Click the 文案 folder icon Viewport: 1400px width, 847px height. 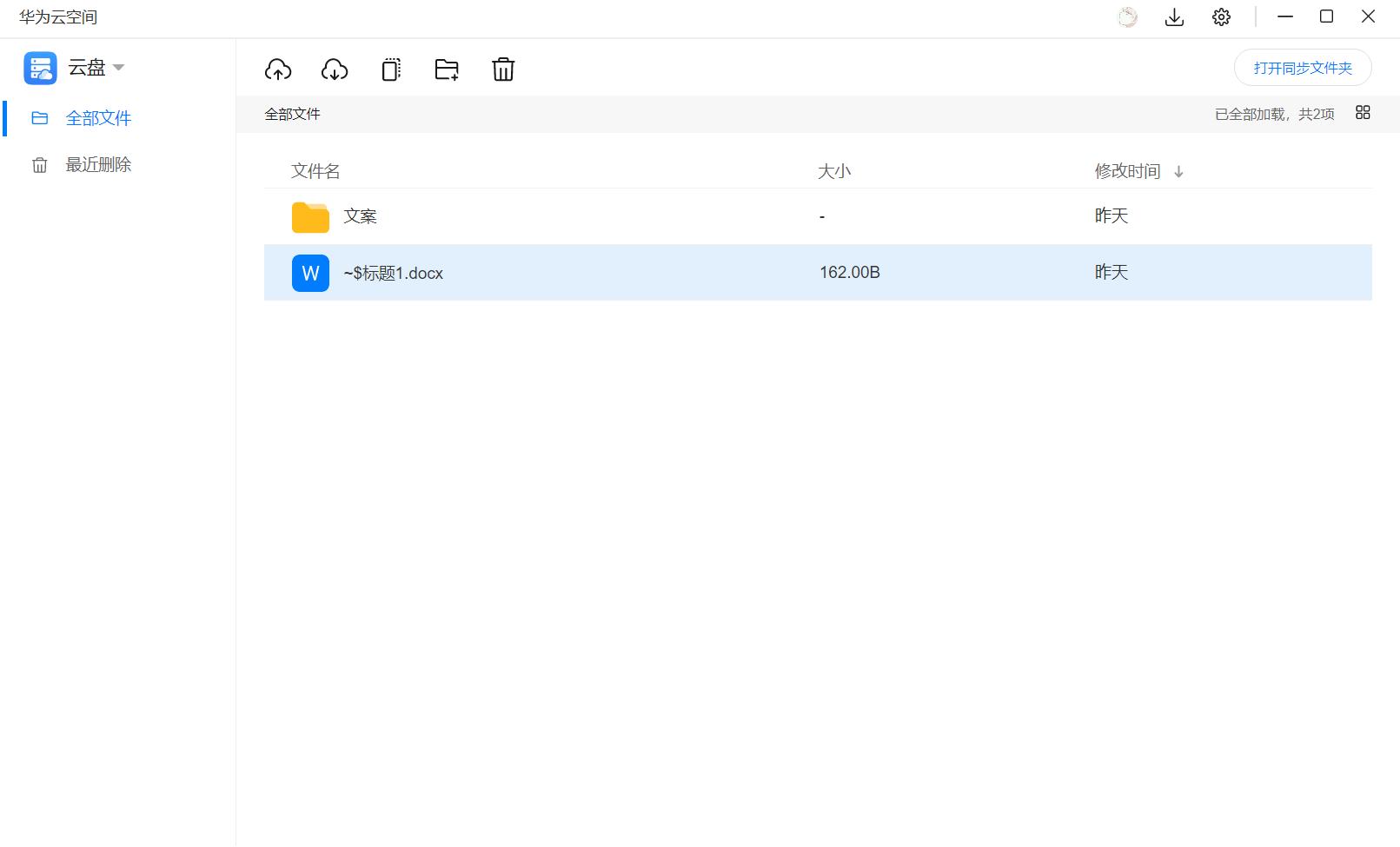pyautogui.click(x=310, y=216)
